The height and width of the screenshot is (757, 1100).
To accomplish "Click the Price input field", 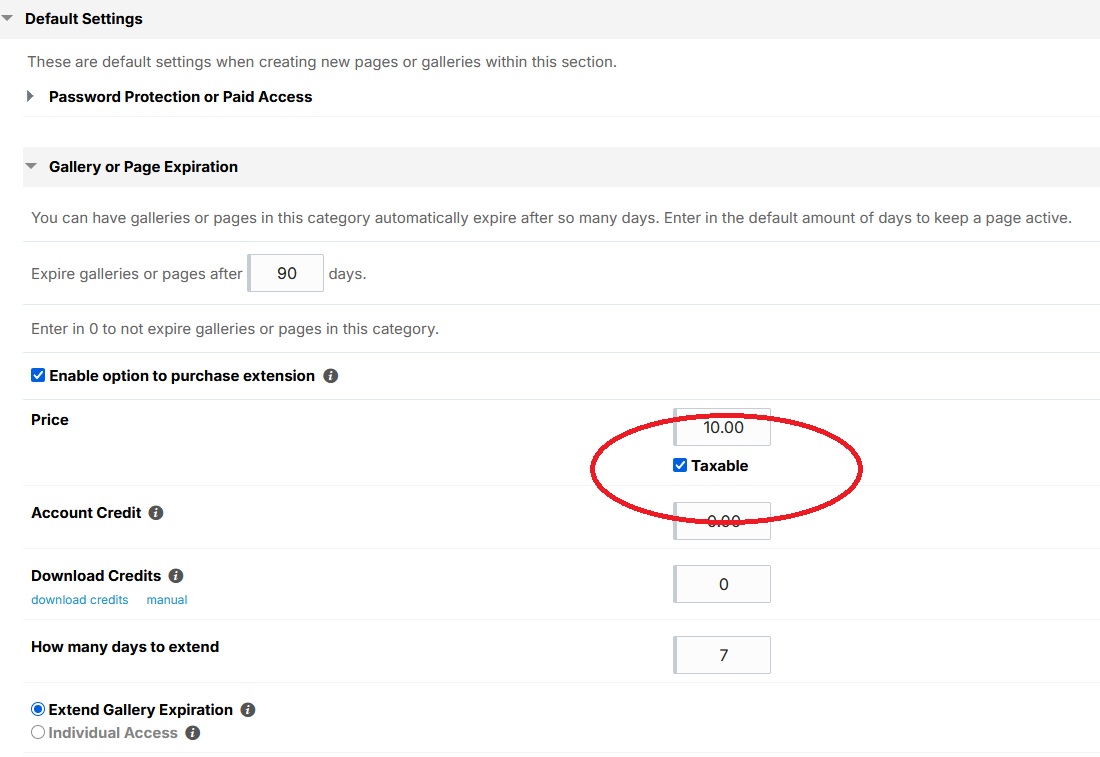I will click(x=723, y=427).
